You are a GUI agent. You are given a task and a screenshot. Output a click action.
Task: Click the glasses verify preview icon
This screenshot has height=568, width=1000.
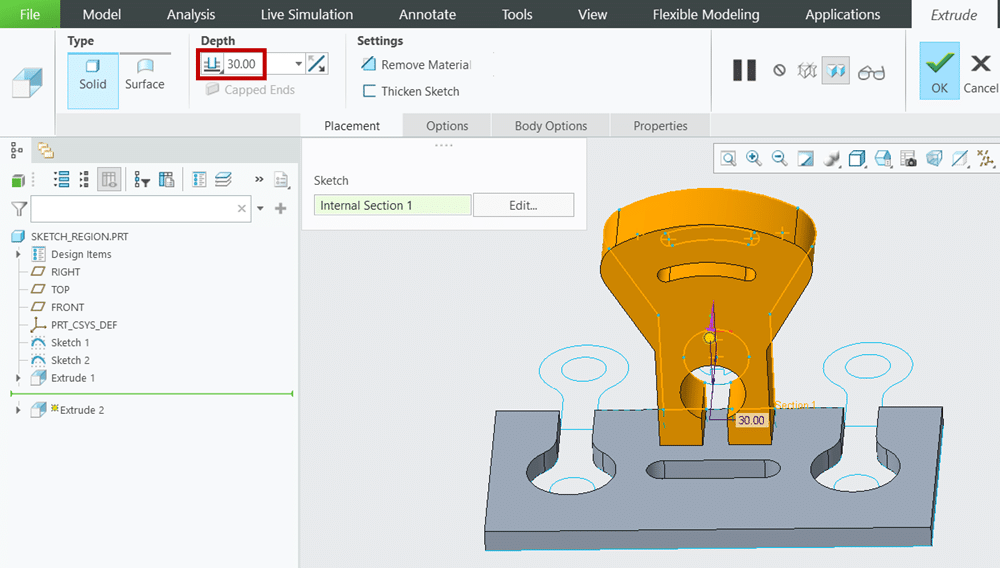point(872,72)
